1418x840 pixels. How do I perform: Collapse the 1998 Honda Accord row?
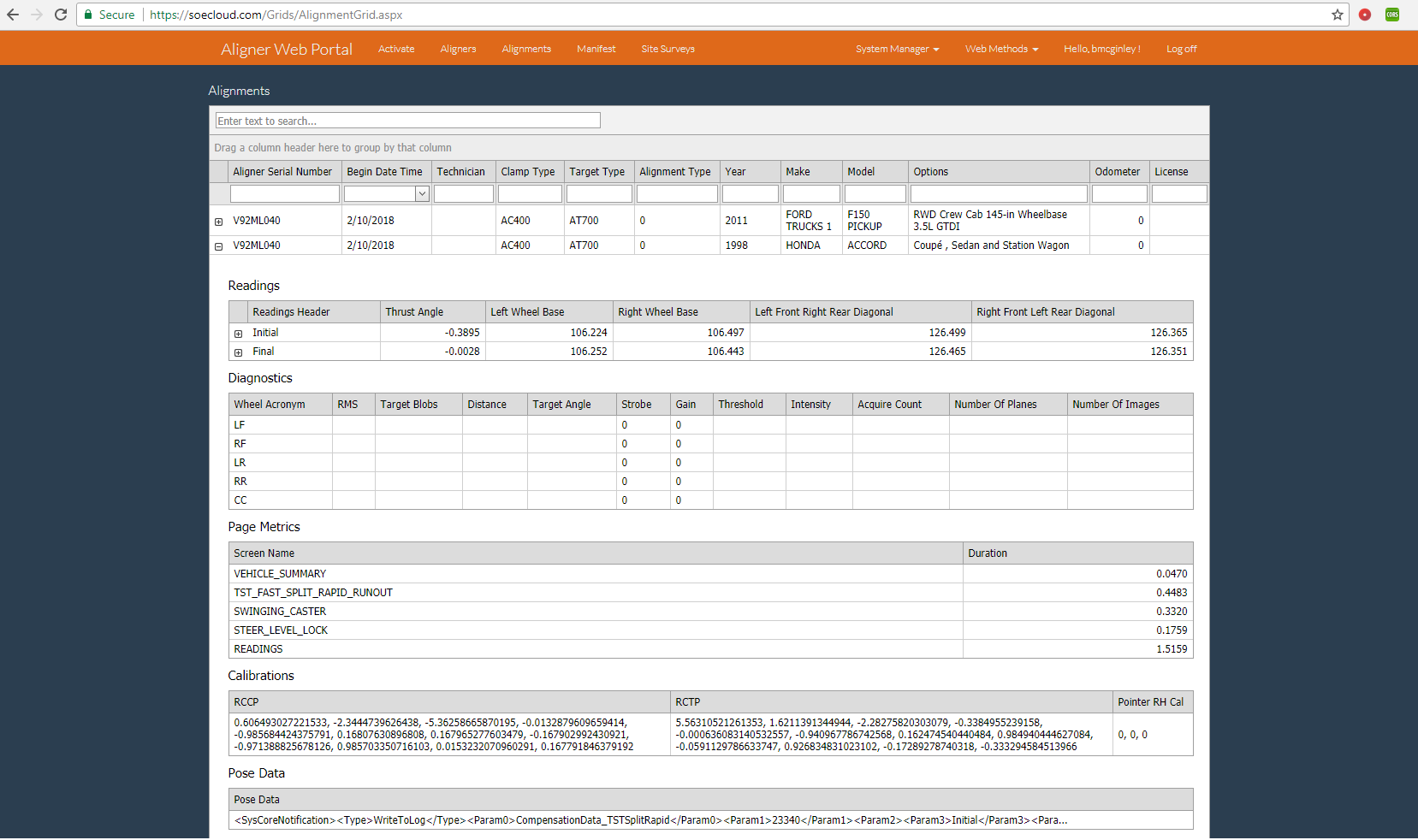tap(218, 246)
